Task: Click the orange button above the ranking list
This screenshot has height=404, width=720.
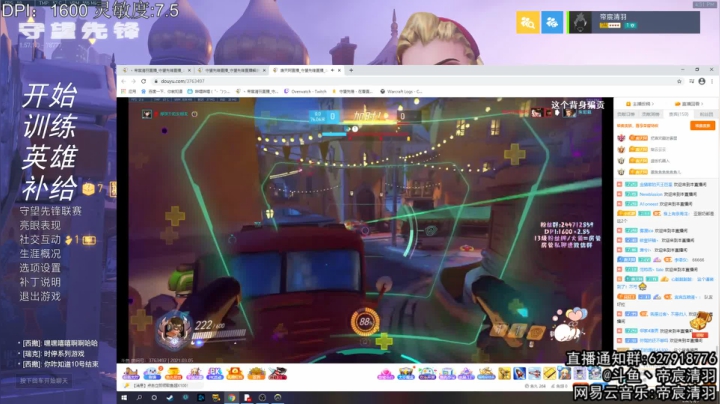Action: point(703,125)
